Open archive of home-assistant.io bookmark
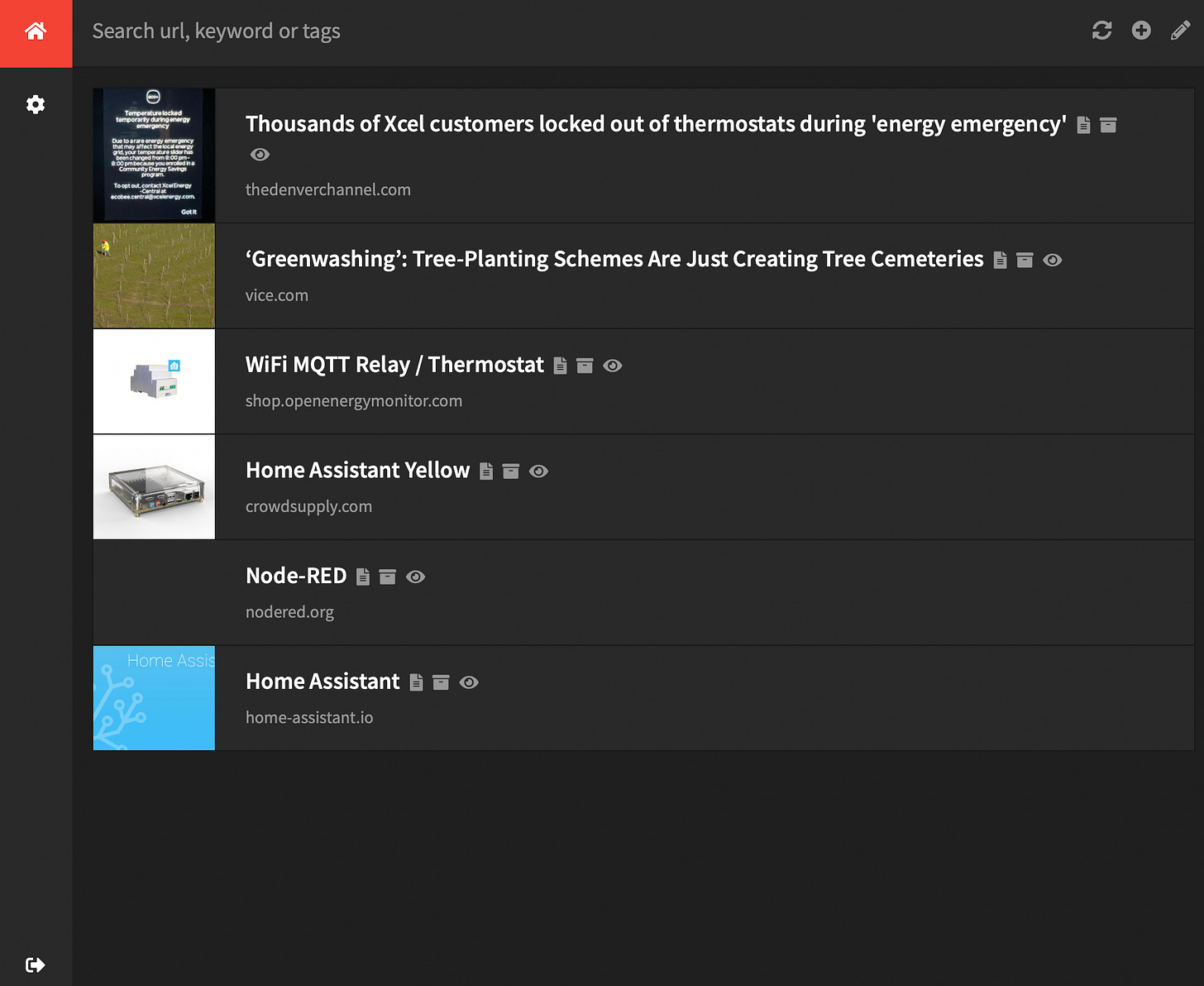Viewport: 1204px width, 986px height. click(x=441, y=682)
